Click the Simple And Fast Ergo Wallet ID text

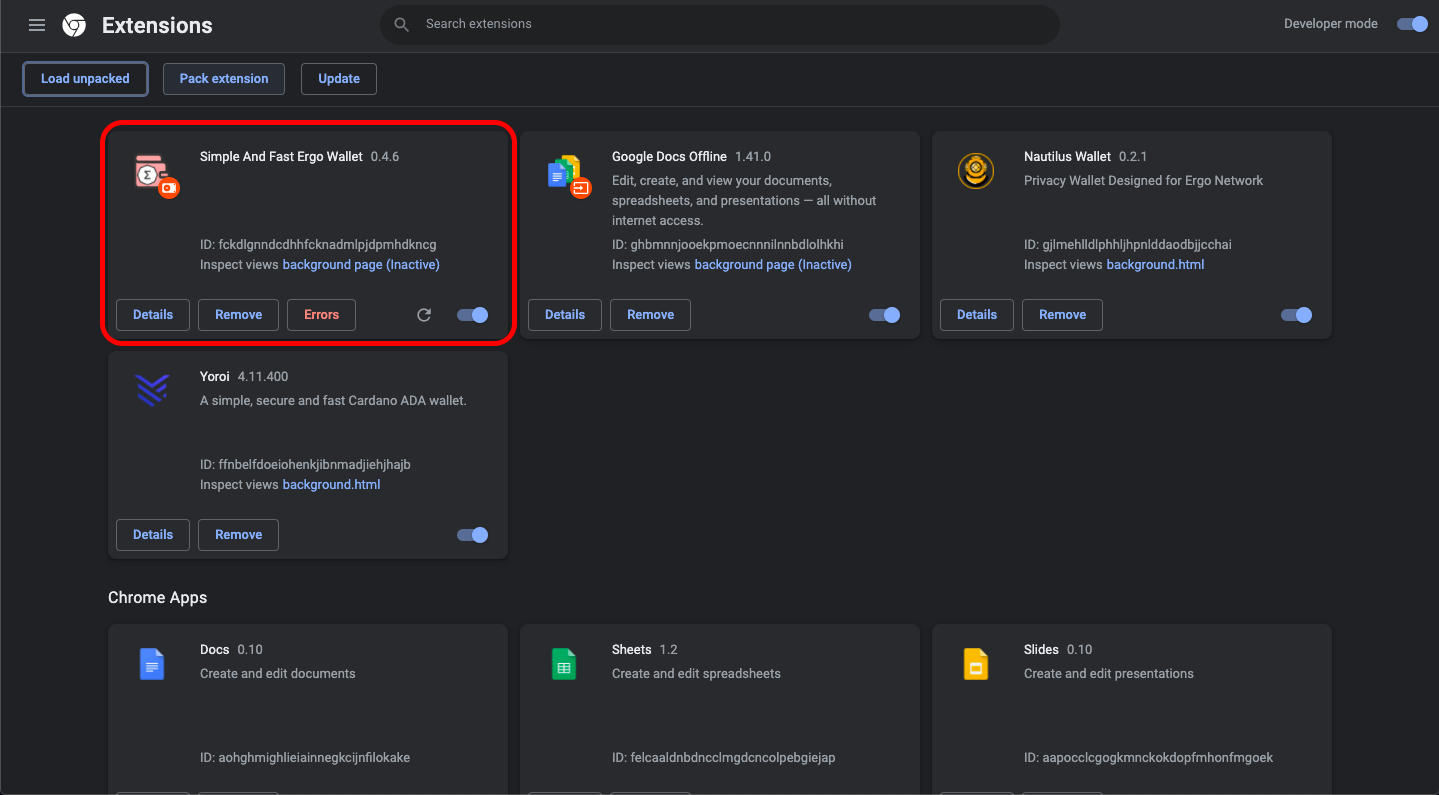tap(318, 245)
